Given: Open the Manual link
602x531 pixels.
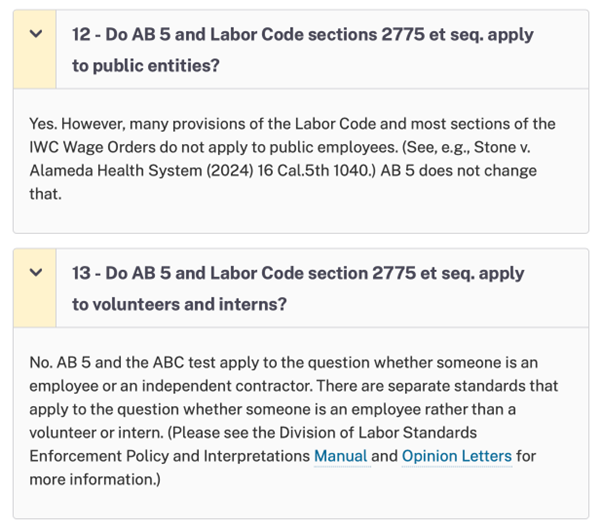Looking at the screenshot, I should click(341, 456).
